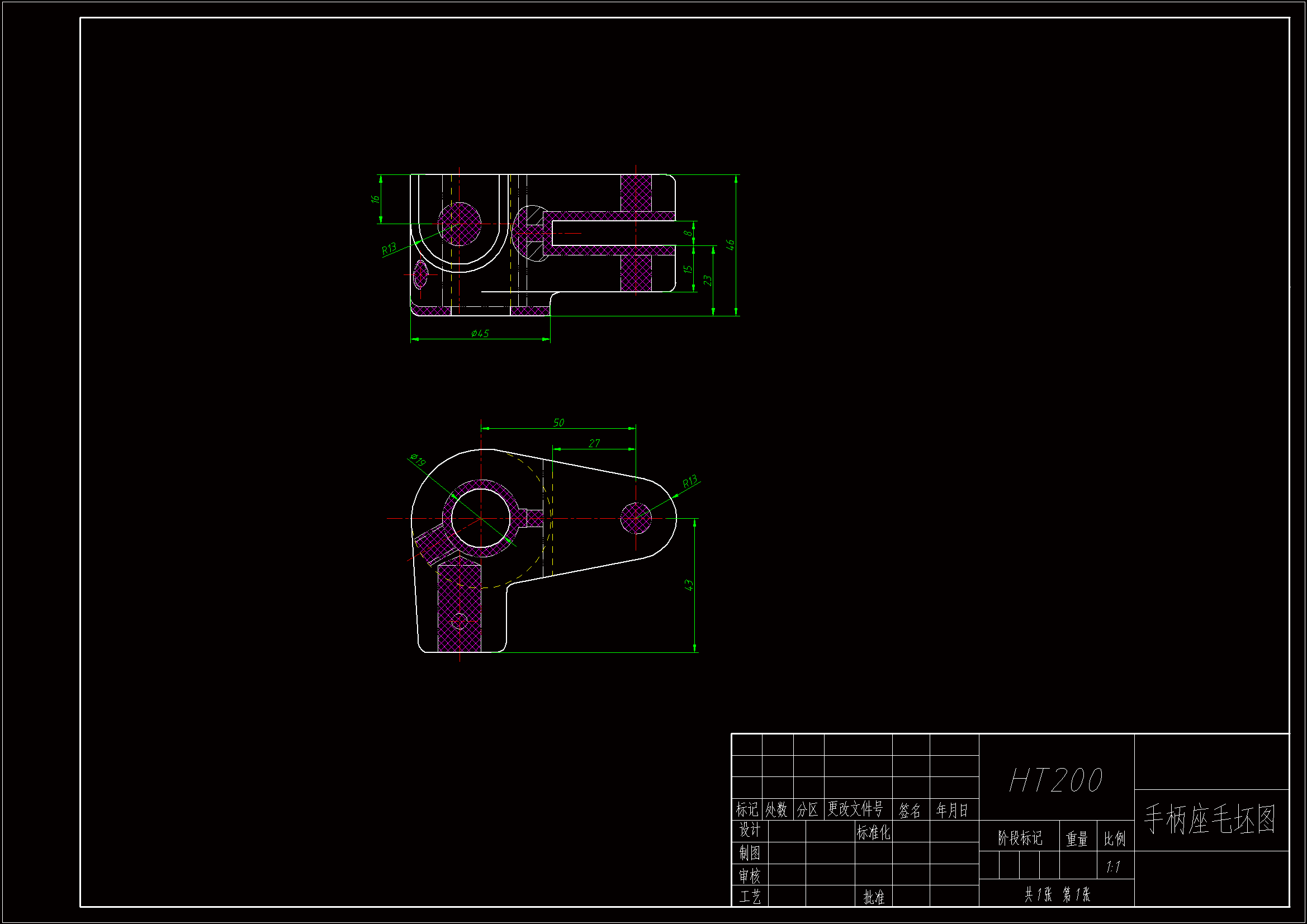Select the 手柄座毛坯图 drawing title
1307x924 pixels.
click(x=1210, y=820)
